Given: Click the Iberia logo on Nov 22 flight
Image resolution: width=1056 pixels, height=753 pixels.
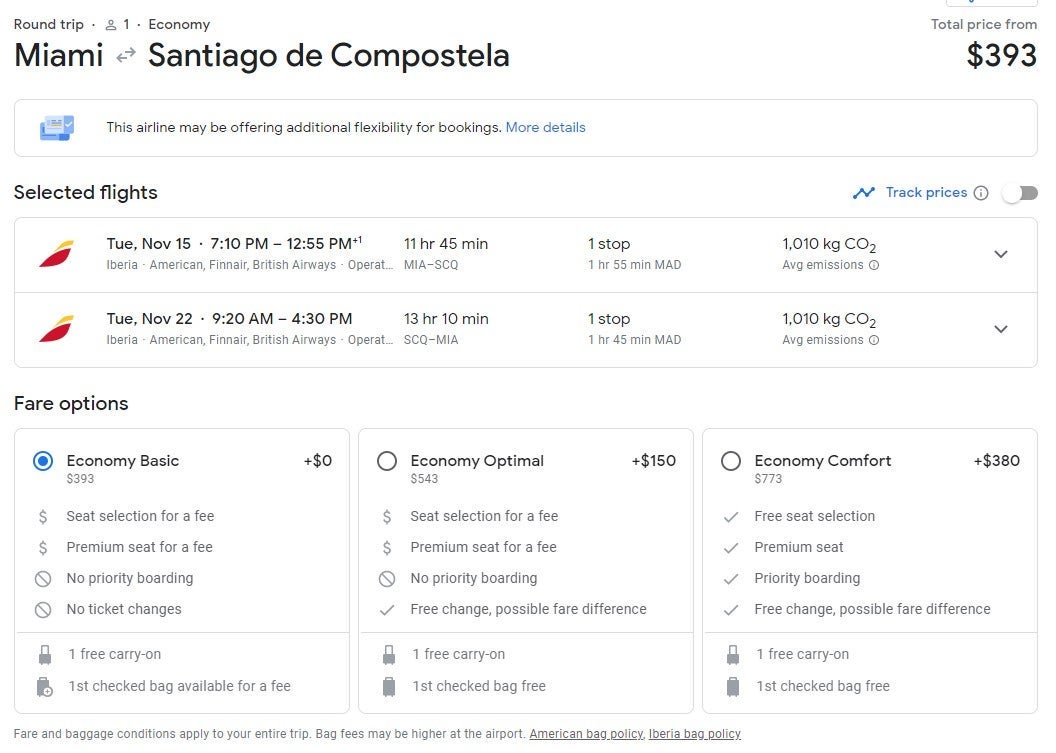Looking at the screenshot, I should point(56,329).
